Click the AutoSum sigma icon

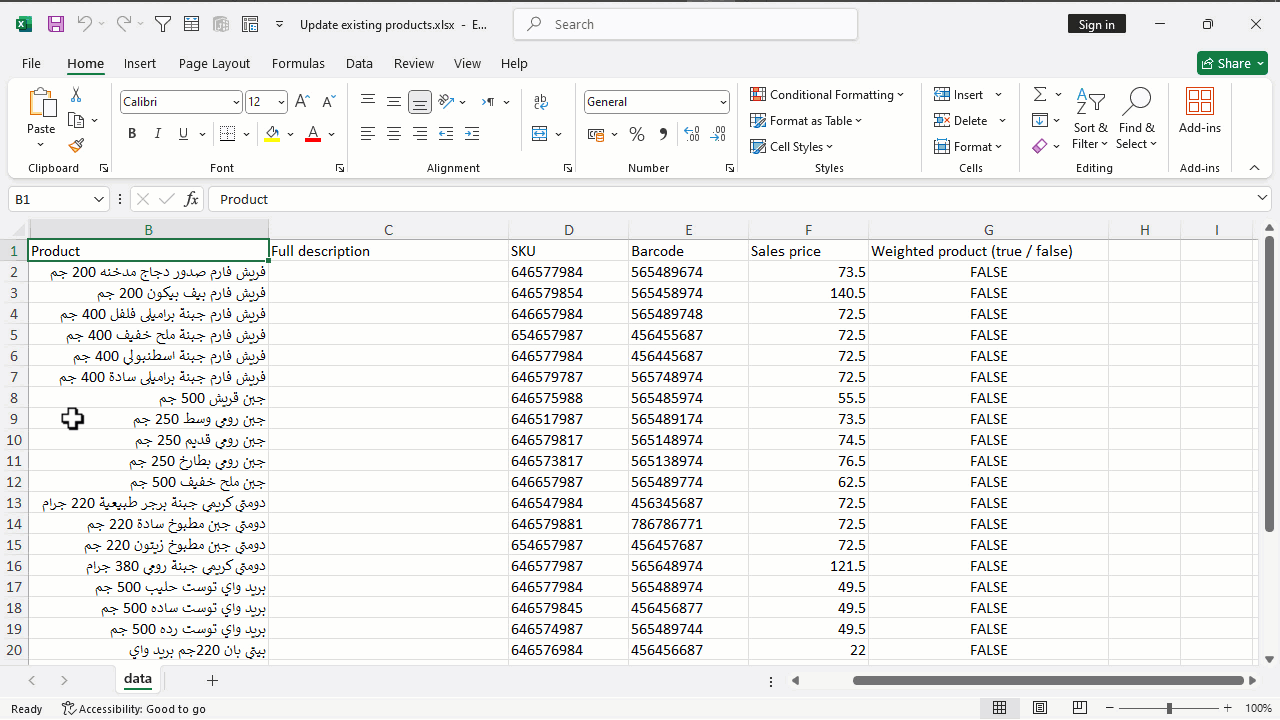[1040, 94]
